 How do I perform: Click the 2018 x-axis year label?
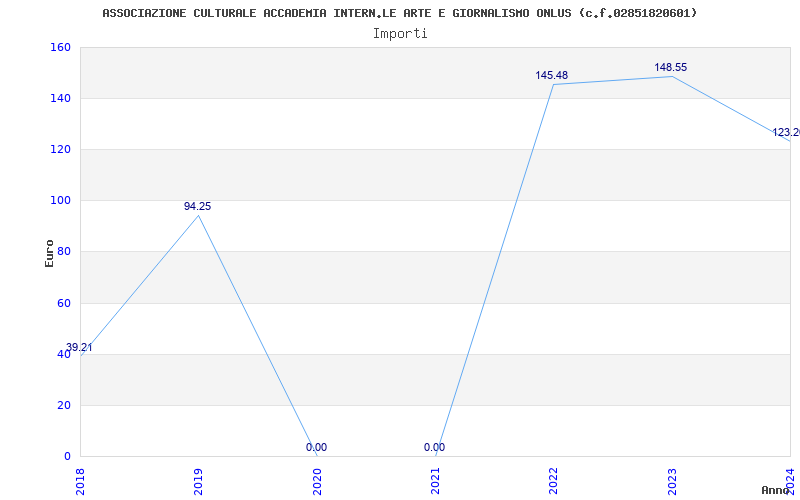(80, 482)
